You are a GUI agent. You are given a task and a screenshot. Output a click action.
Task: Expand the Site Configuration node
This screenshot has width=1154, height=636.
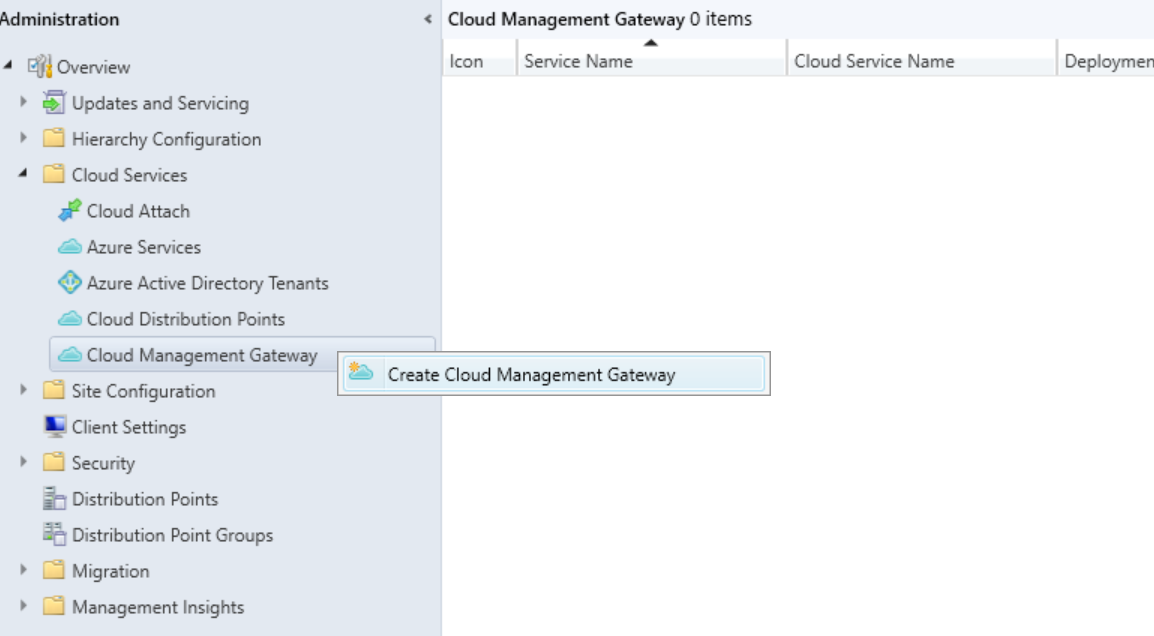pyautogui.click(x=23, y=389)
